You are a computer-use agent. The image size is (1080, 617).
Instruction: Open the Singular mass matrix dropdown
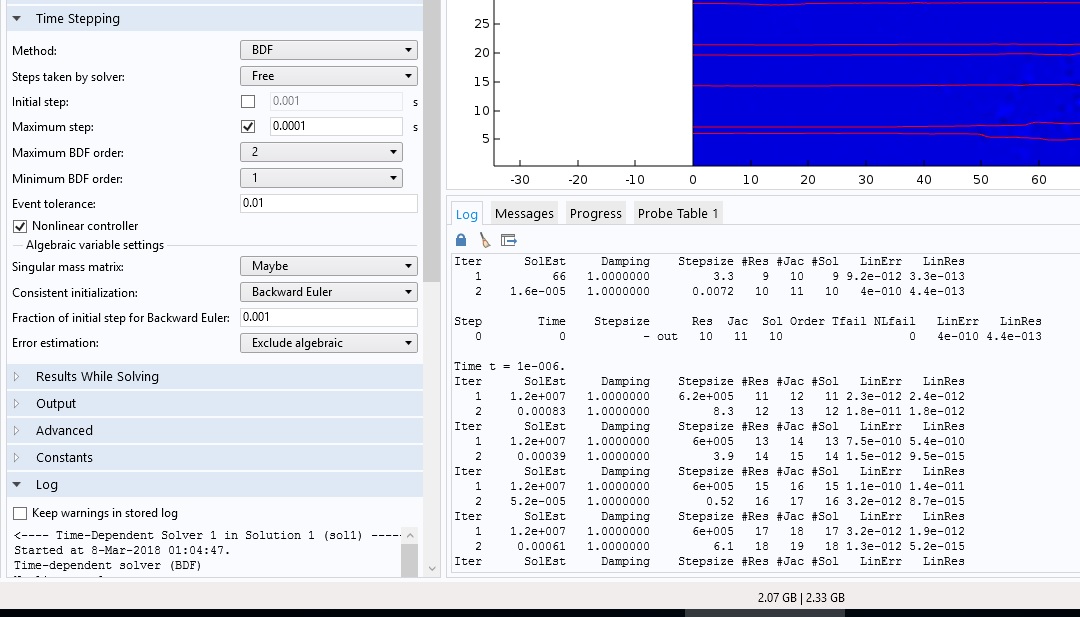[328, 266]
